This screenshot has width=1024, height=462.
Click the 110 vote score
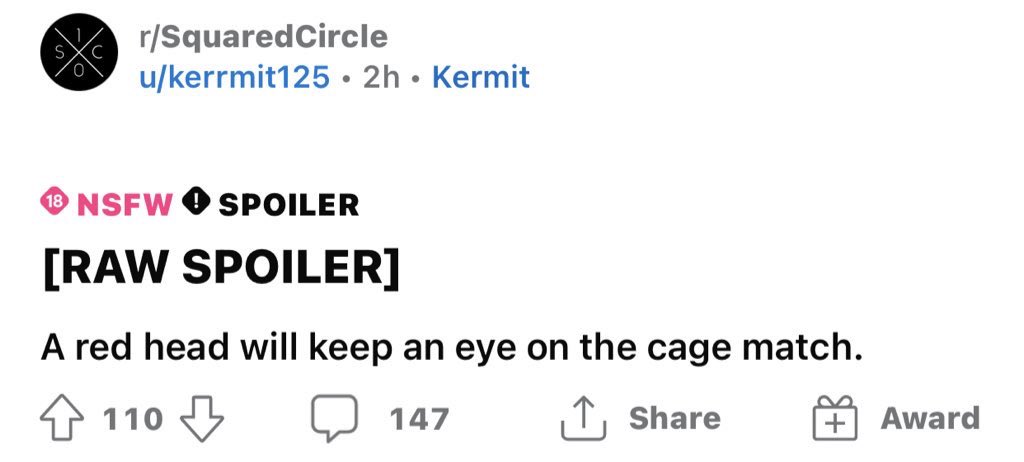point(133,418)
